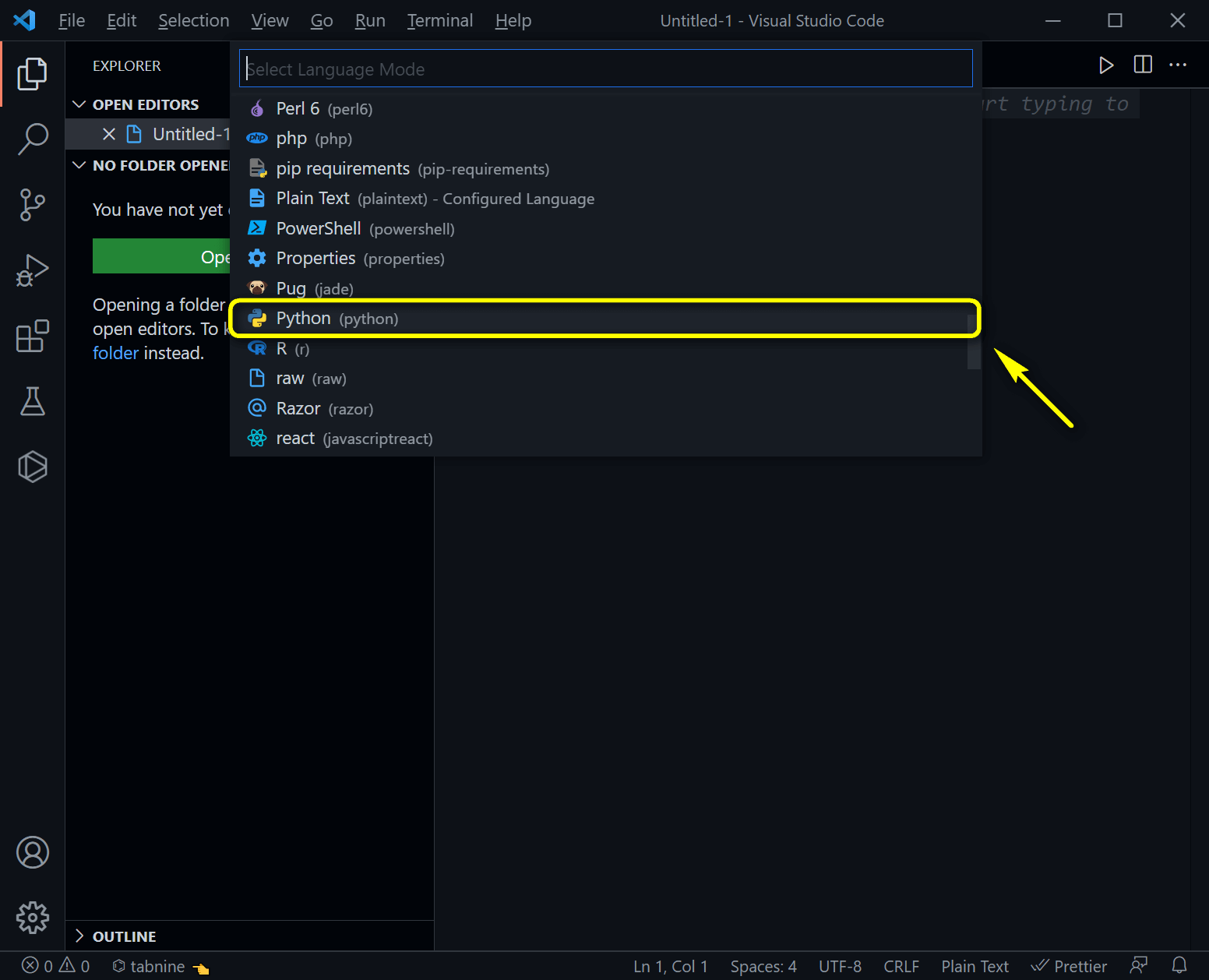
Task: Select php language mode
Action: pyautogui.click(x=605, y=139)
